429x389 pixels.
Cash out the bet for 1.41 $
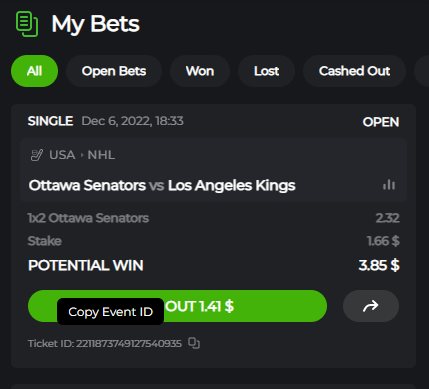pos(177,306)
